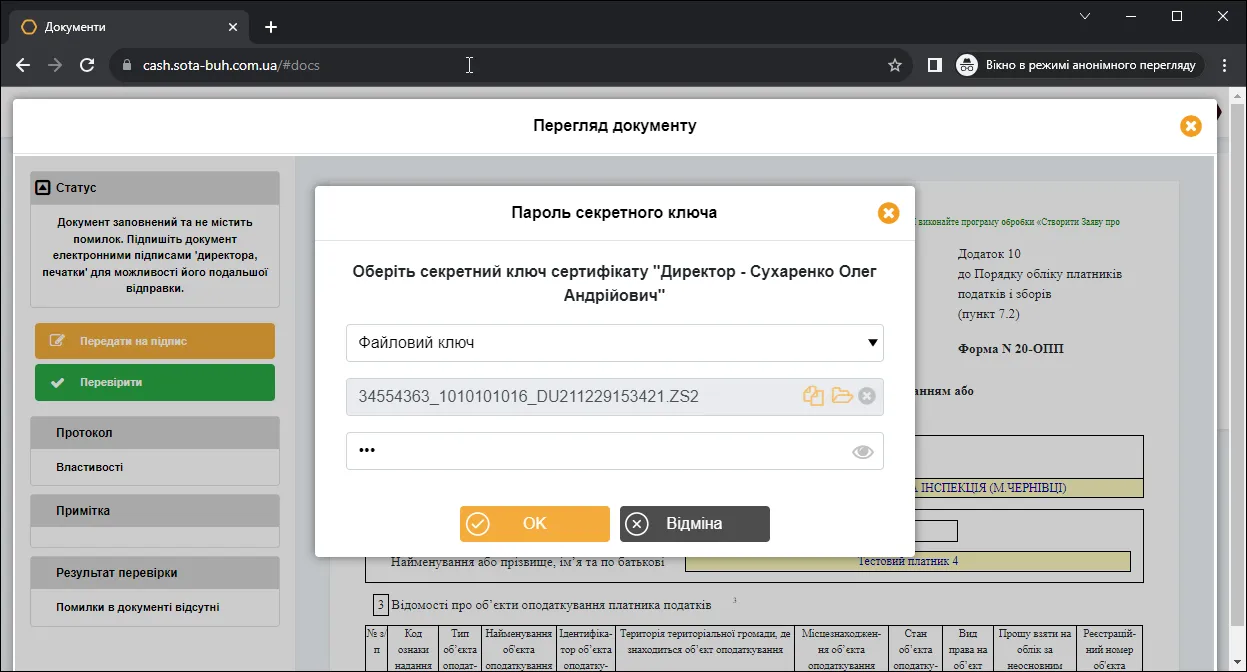Click the paste key file icon

[x=814, y=396]
